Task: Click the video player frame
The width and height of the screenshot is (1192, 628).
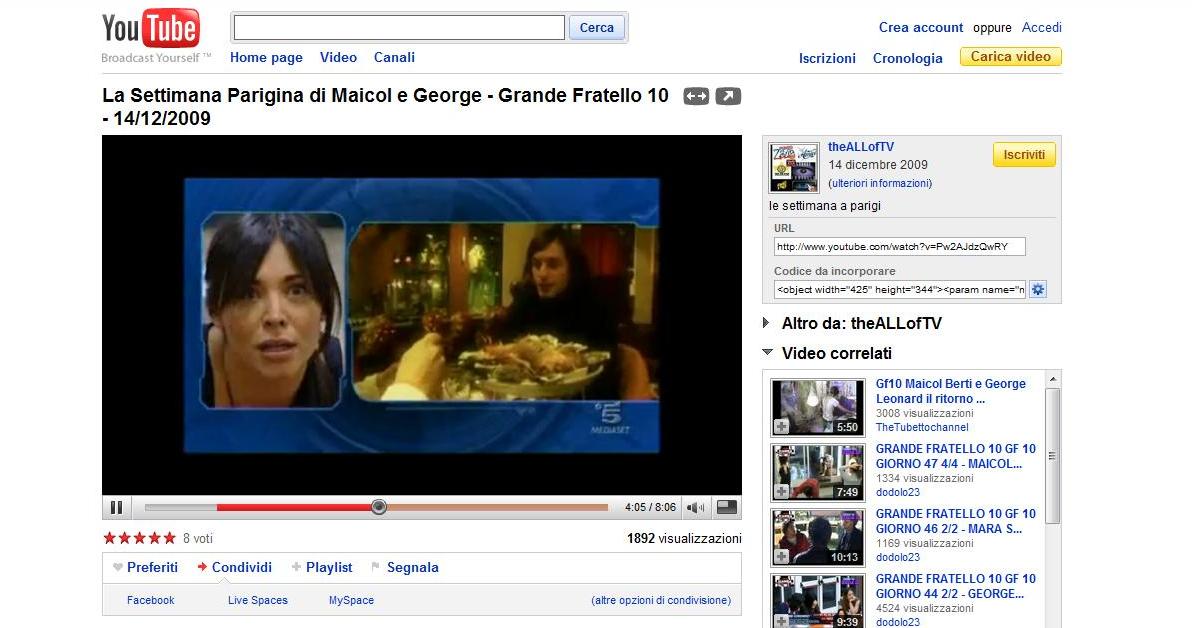Action: click(x=422, y=316)
